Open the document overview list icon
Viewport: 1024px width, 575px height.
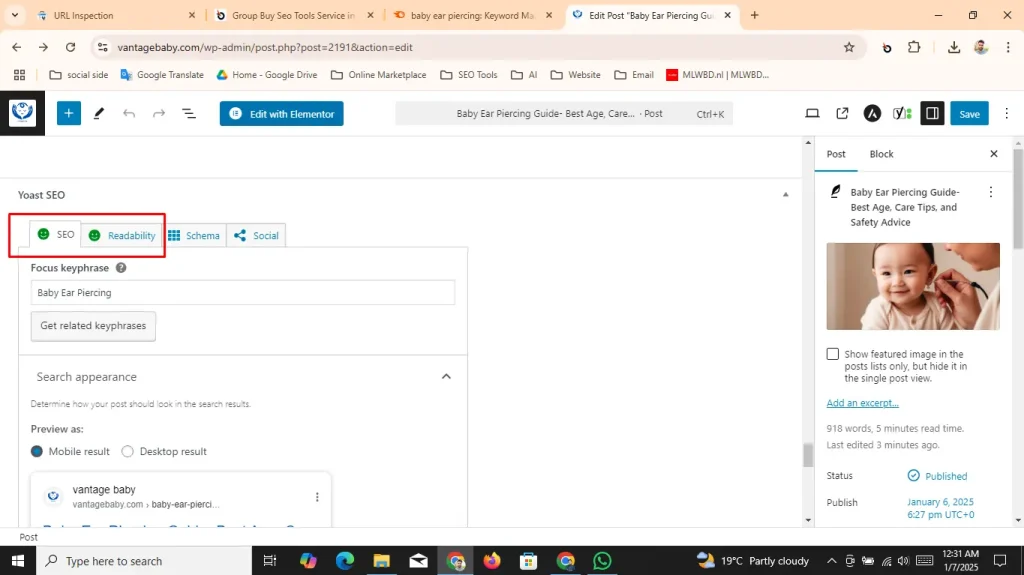tap(189, 114)
